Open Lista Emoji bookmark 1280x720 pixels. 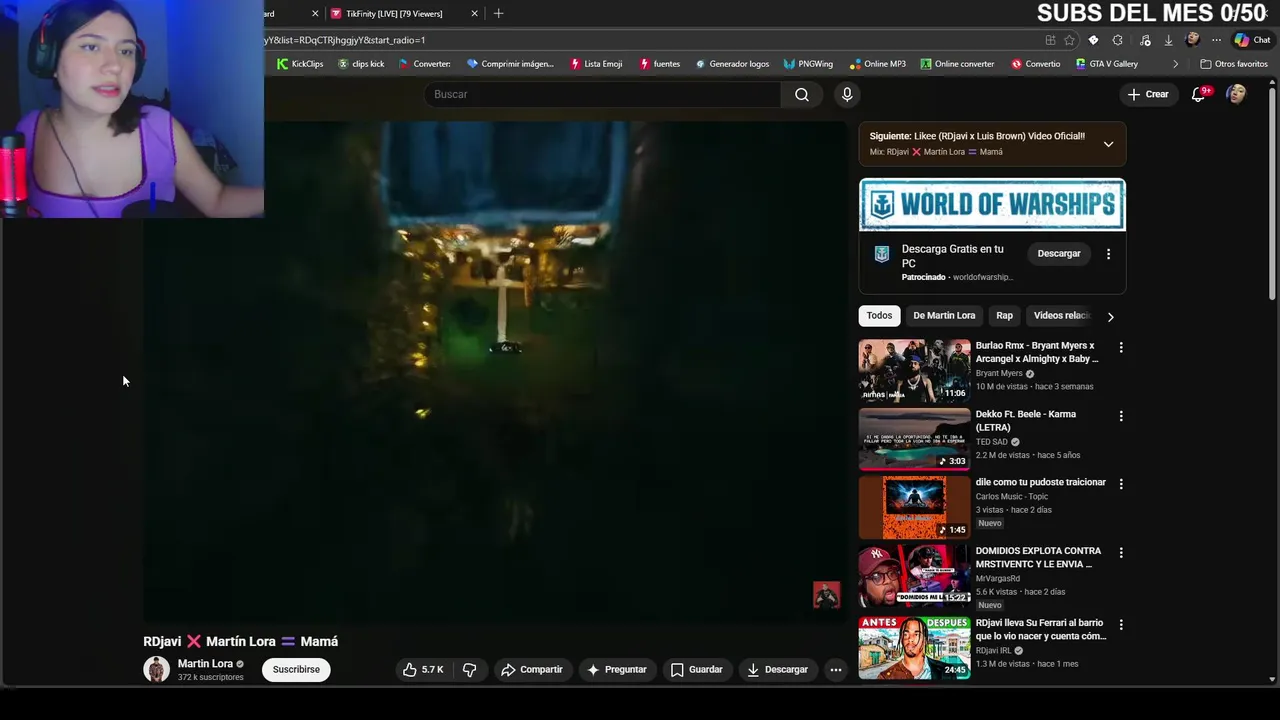click(596, 64)
